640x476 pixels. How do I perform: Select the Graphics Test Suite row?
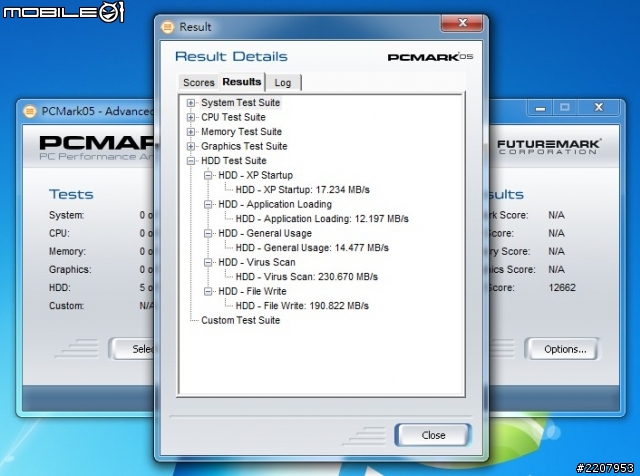coord(244,146)
